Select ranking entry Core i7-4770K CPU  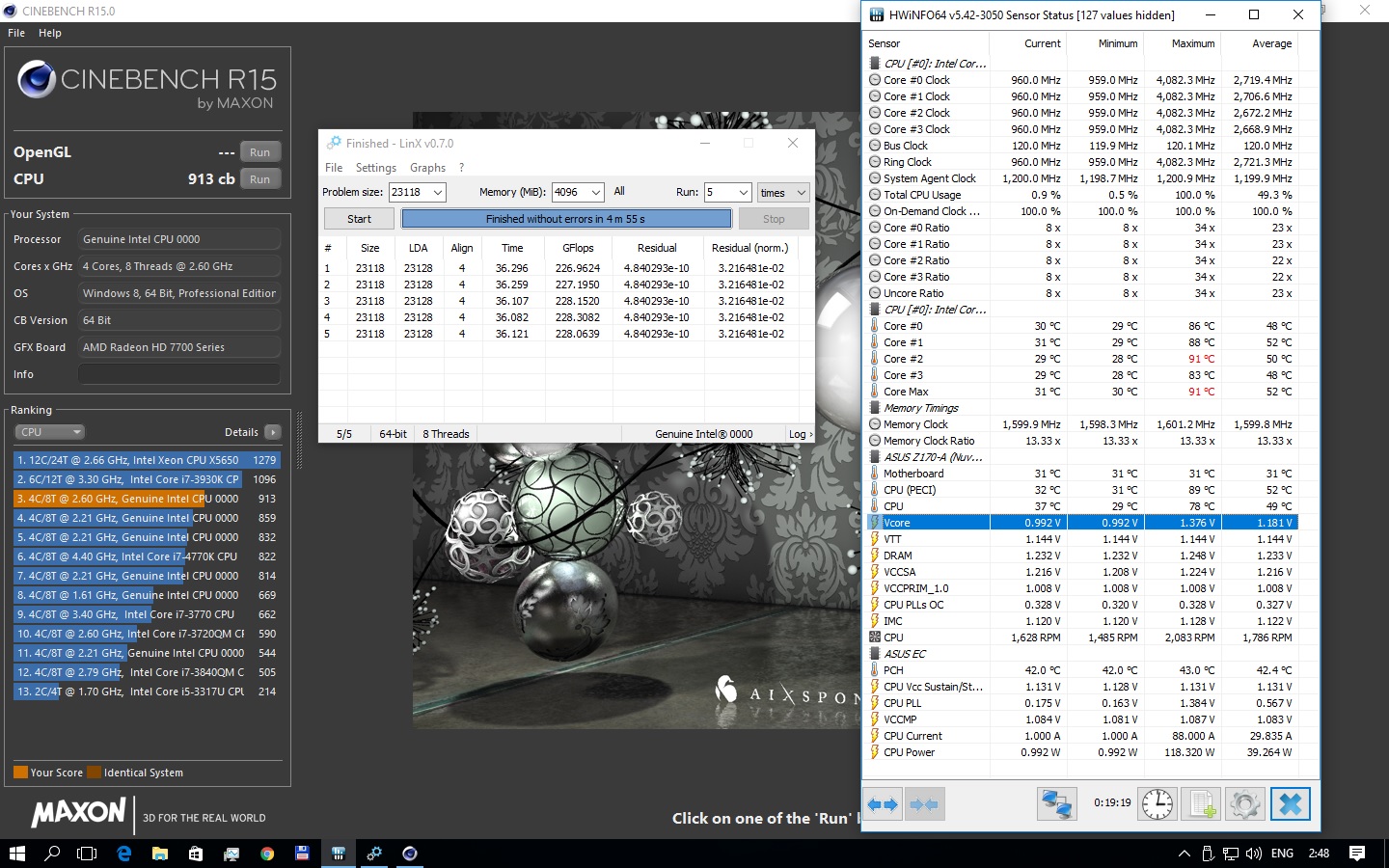click(147, 556)
